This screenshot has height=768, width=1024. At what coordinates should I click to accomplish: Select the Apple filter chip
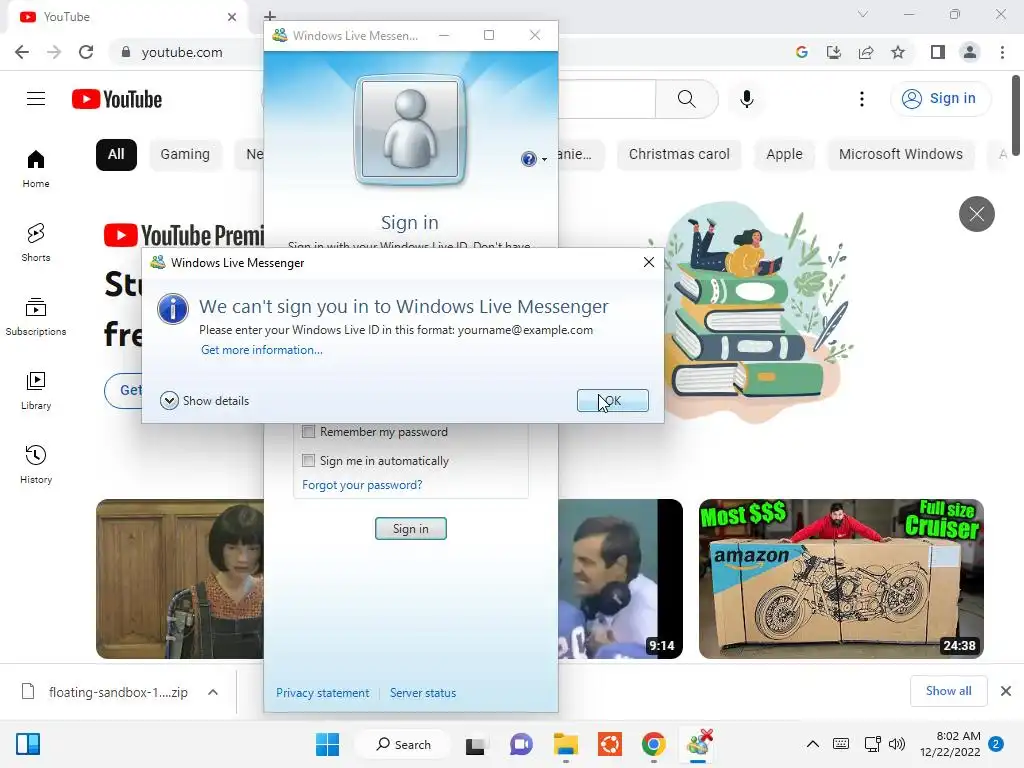point(784,155)
